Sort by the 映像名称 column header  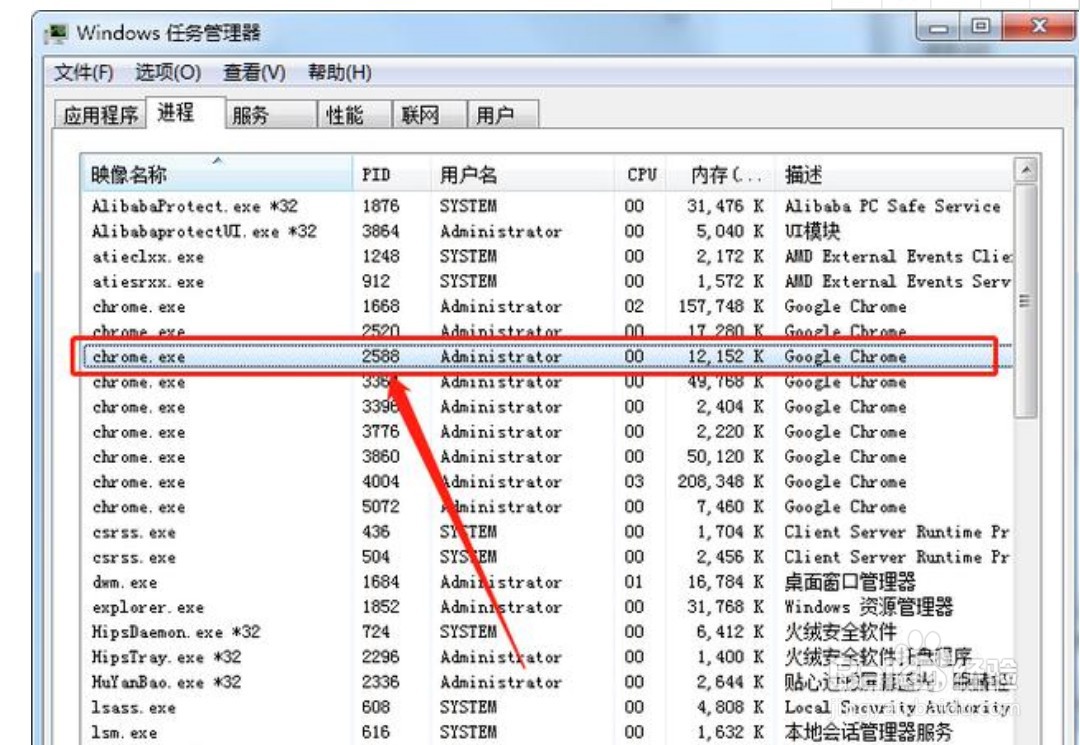tap(216, 174)
